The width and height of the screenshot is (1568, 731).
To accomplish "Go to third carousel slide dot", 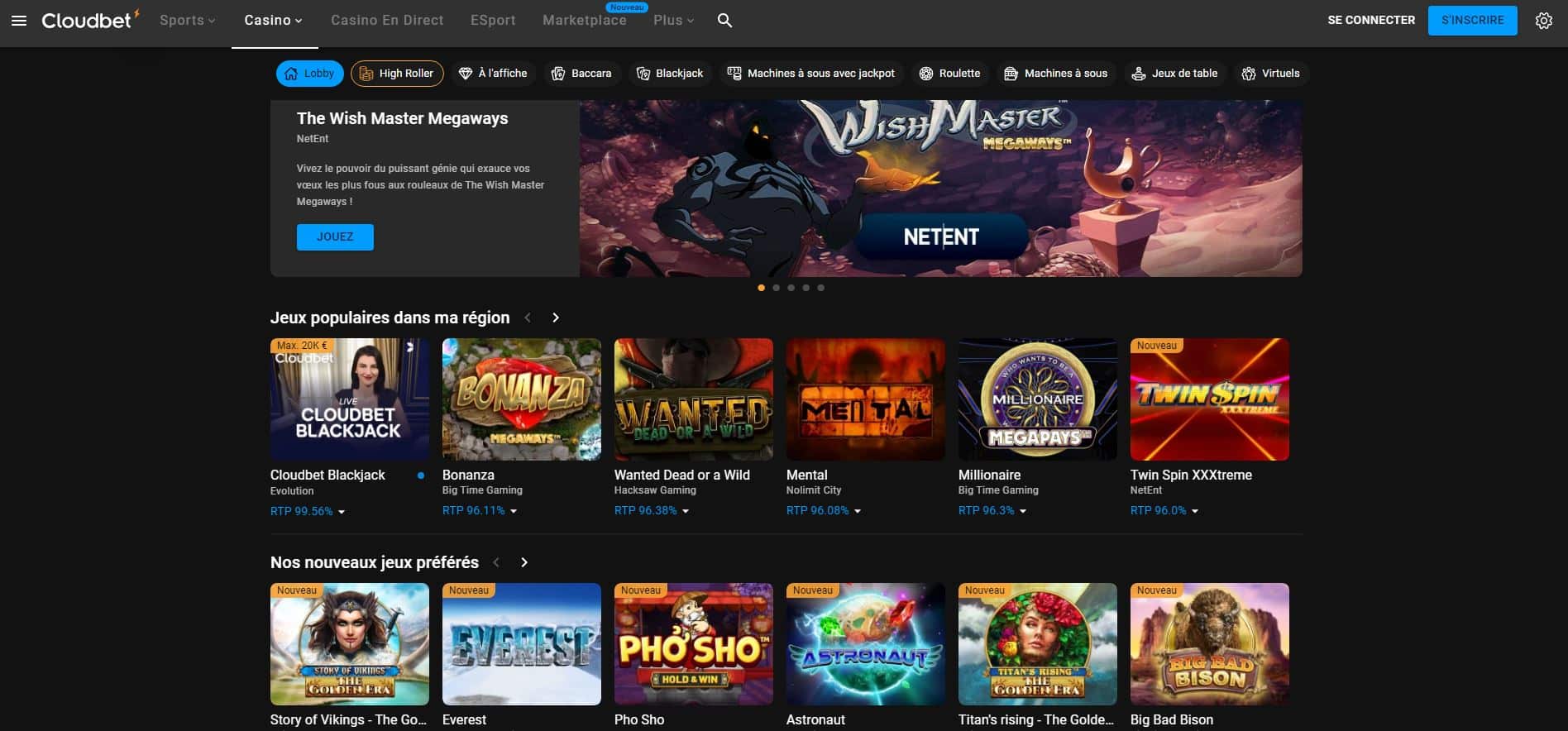I will tap(791, 288).
